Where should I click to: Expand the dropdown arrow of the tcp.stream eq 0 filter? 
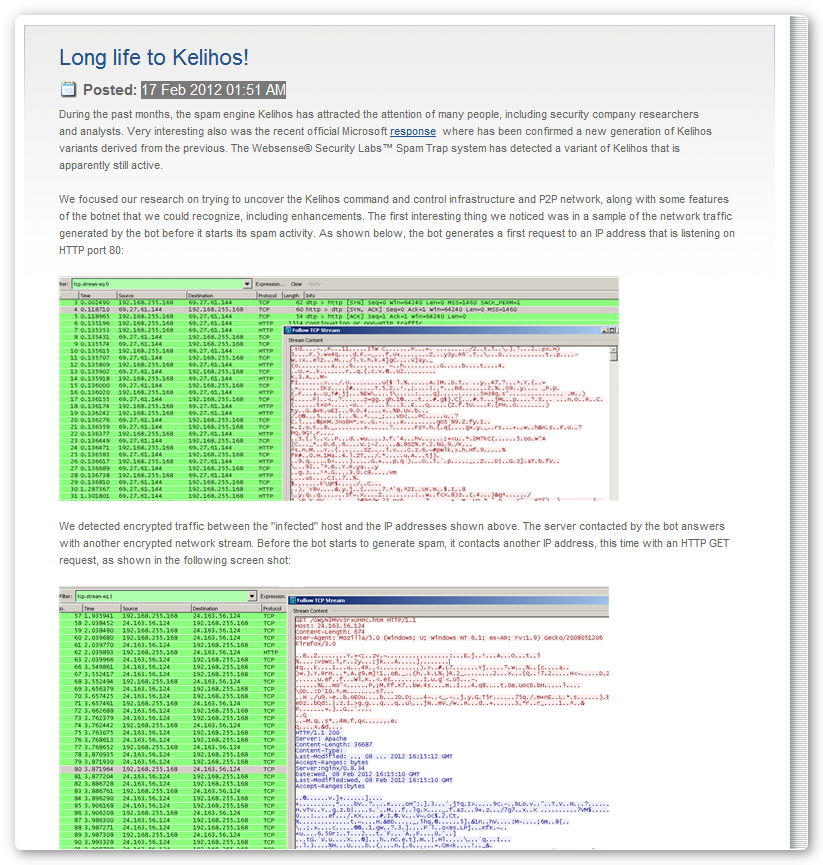(248, 284)
